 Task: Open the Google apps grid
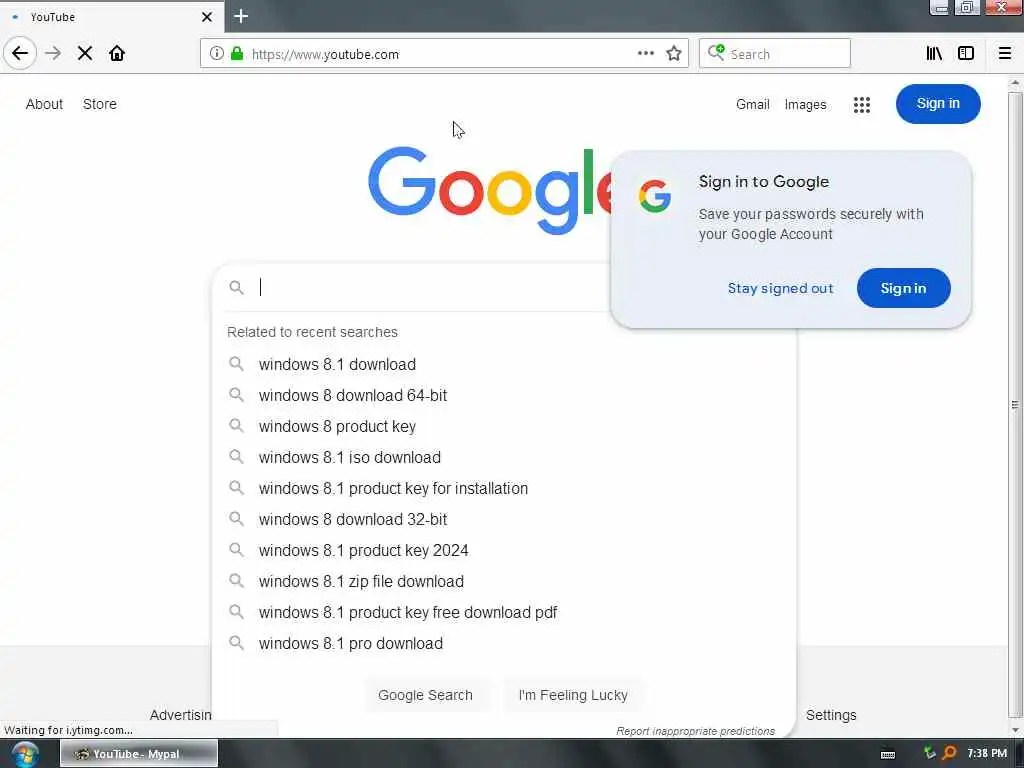click(x=862, y=104)
